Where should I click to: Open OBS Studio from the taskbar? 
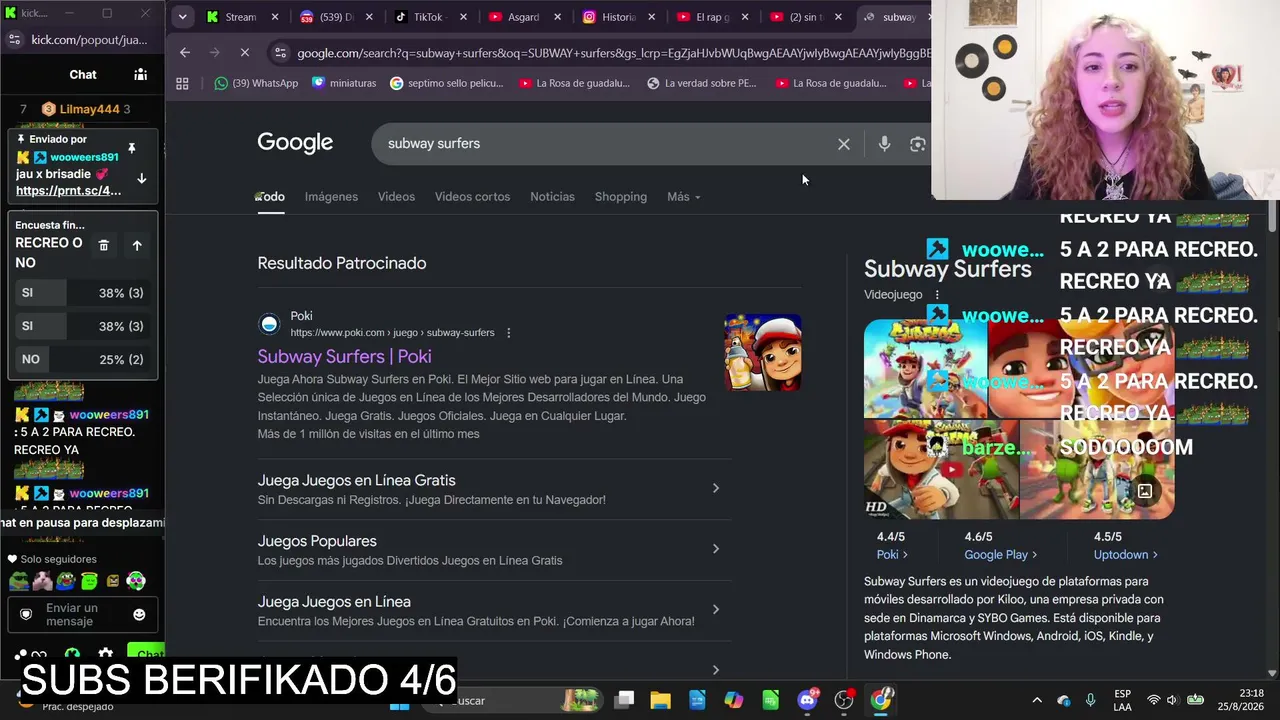(844, 700)
